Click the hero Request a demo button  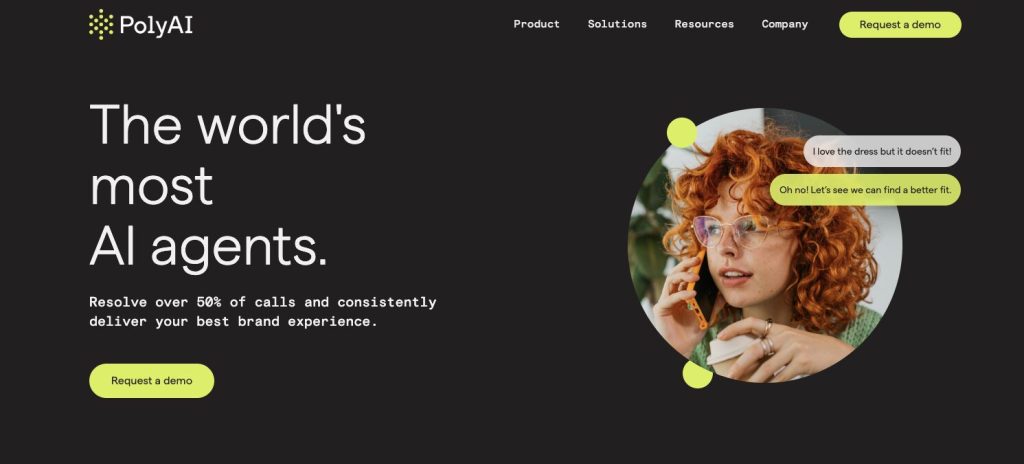click(x=152, y=381)
